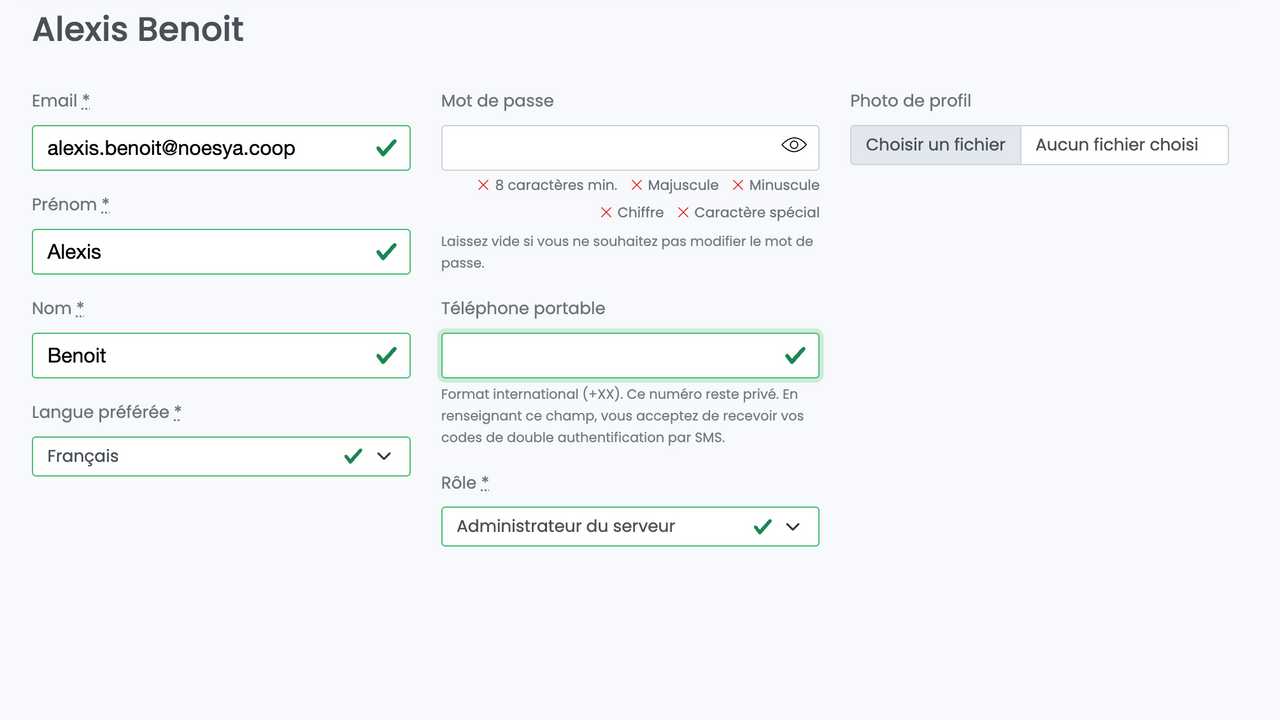
Task: Click the green checkmark in the Prénom field
Action: [386, 252]
